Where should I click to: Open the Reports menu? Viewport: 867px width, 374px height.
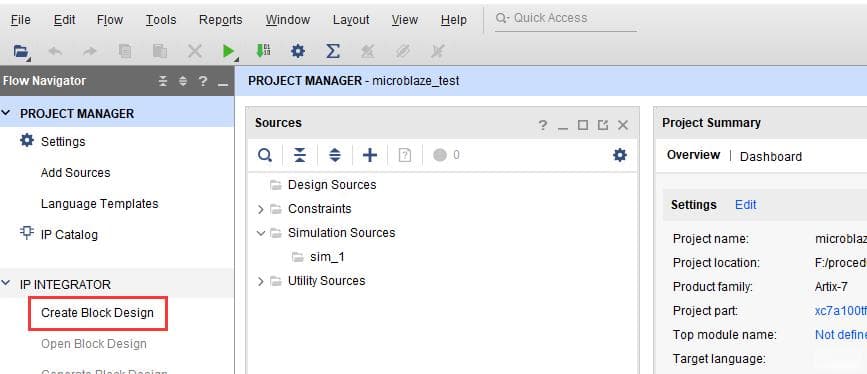click(x=221, y=20)
